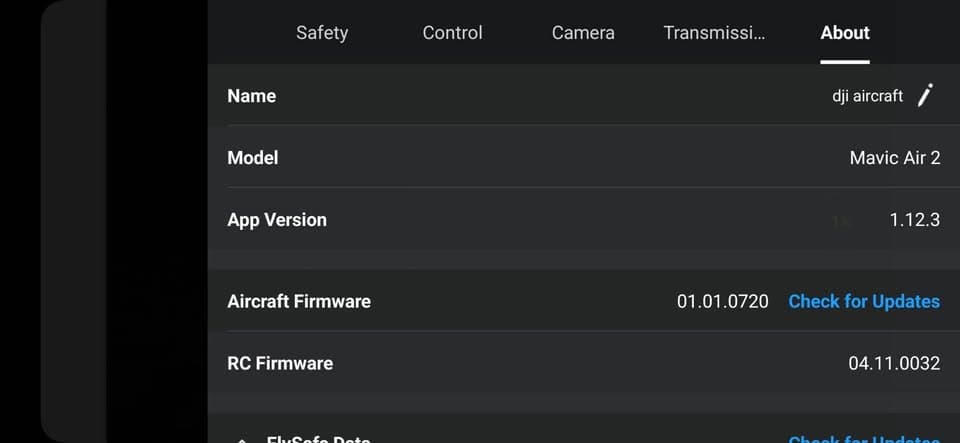This screenshot has height=443, width=960.
Task: Select the Aircraft Firmware row label
Action: point(299,302)
